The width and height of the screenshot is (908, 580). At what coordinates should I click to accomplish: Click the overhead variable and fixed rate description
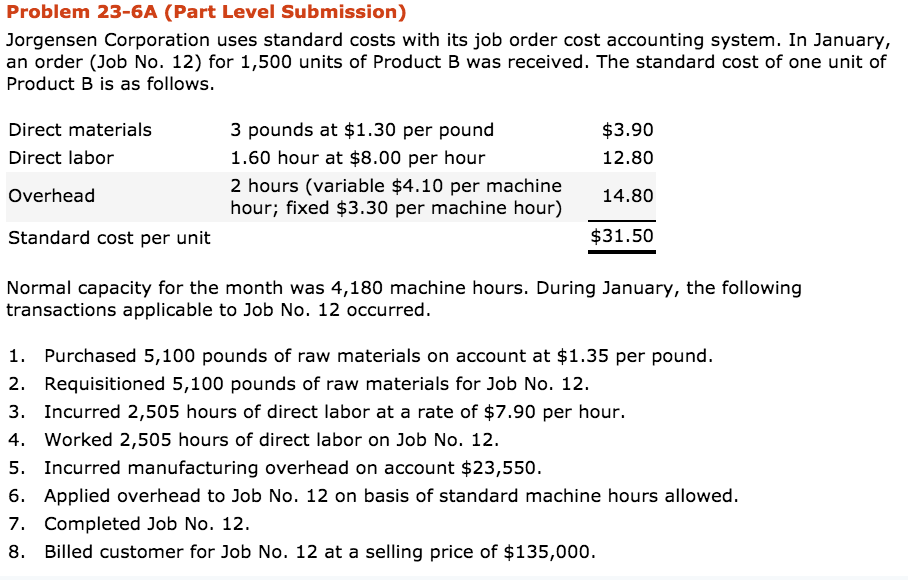point(396,197)
